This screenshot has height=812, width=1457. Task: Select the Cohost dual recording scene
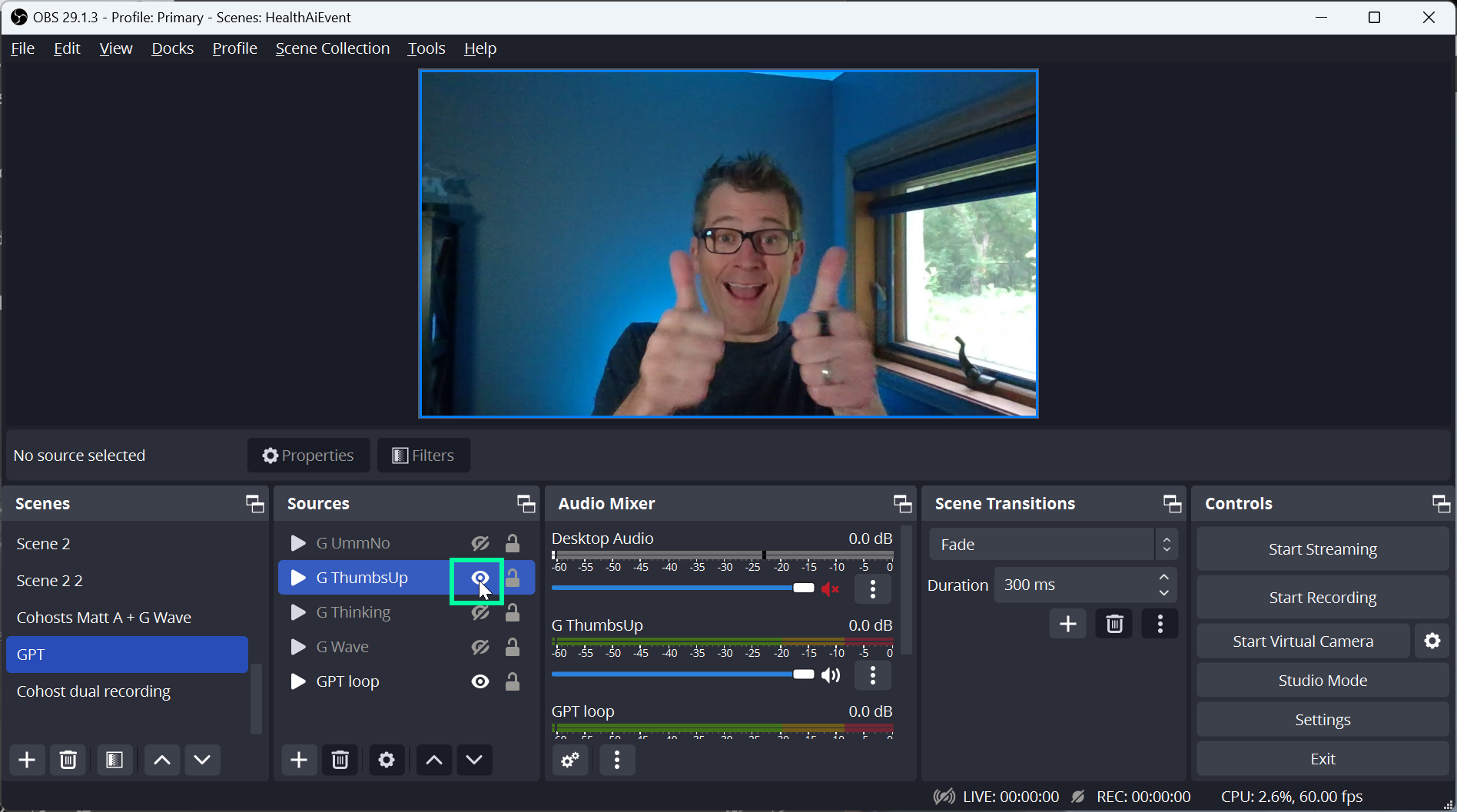(x=93, y=691)
